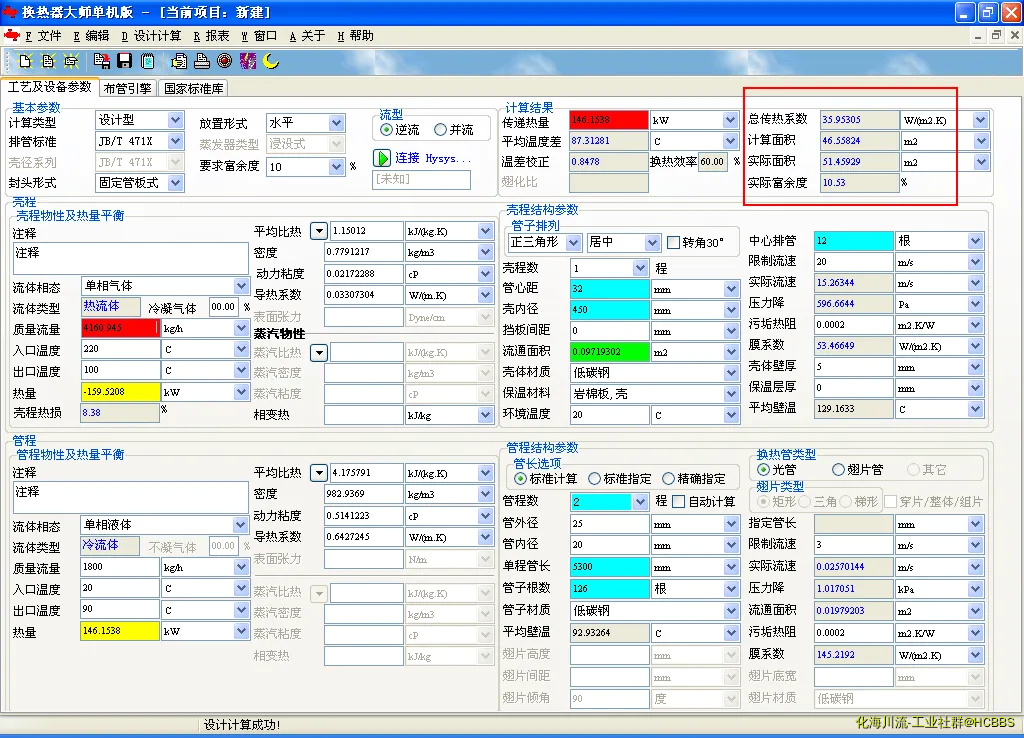Open the 居中 alignment dropdown
1024x738 pixels.
click(x=652, y=243)
